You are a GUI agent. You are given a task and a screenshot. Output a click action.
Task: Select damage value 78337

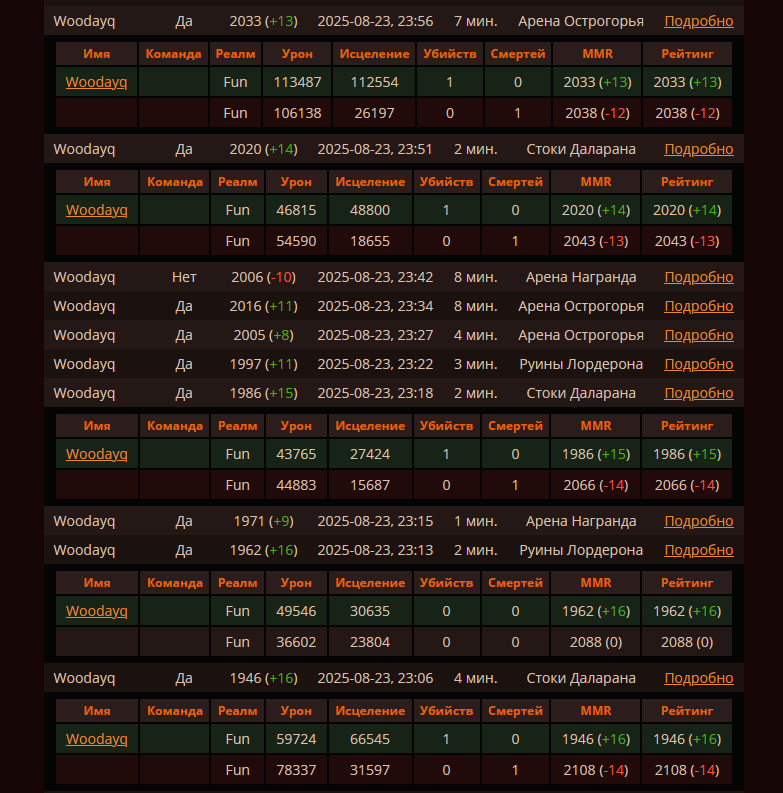[296, 770]
